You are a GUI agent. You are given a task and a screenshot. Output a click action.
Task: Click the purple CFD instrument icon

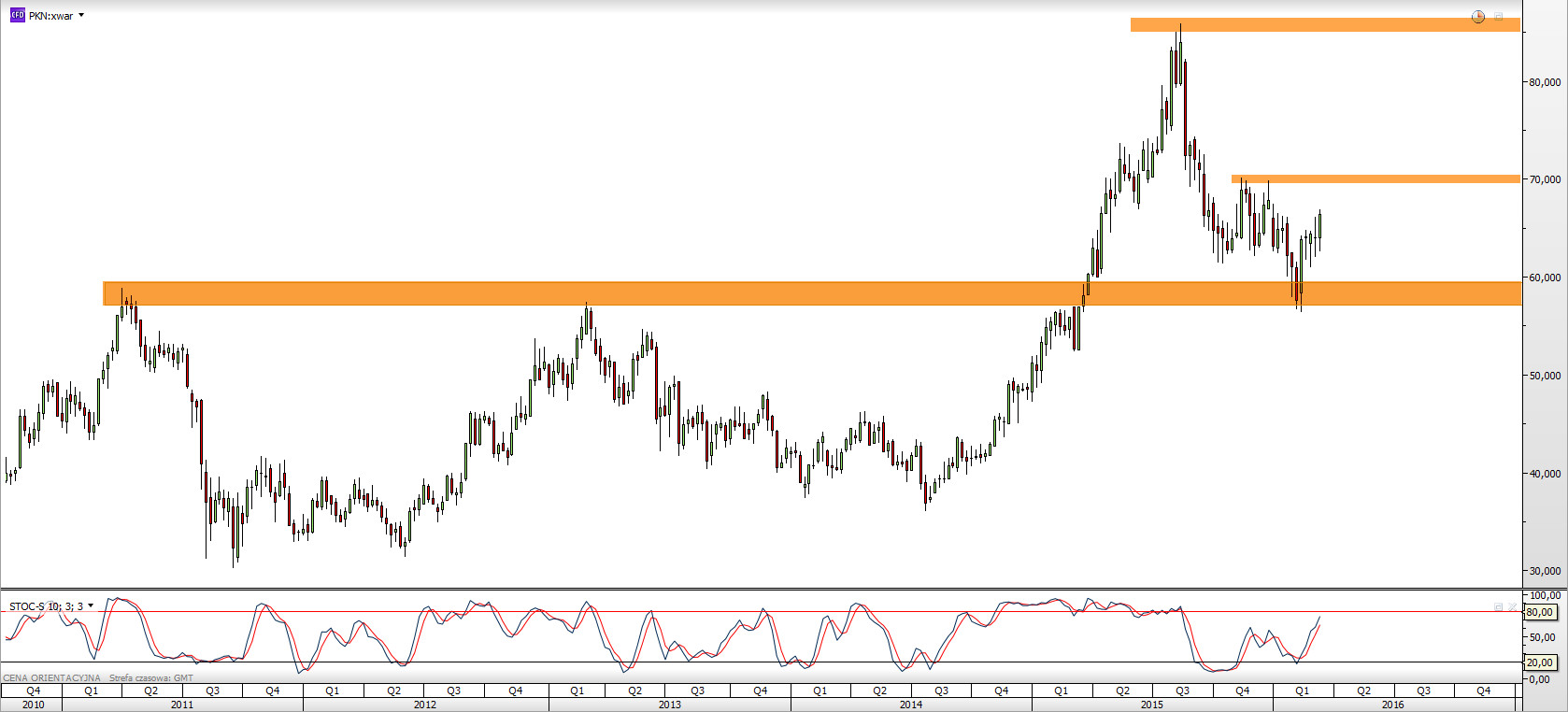17,15
